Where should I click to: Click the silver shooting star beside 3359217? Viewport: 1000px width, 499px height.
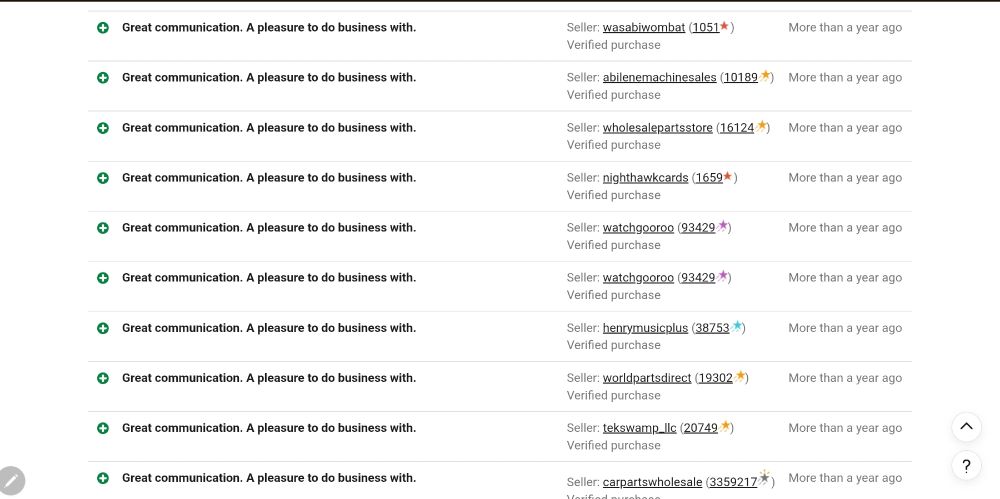[x=764, y=477]
